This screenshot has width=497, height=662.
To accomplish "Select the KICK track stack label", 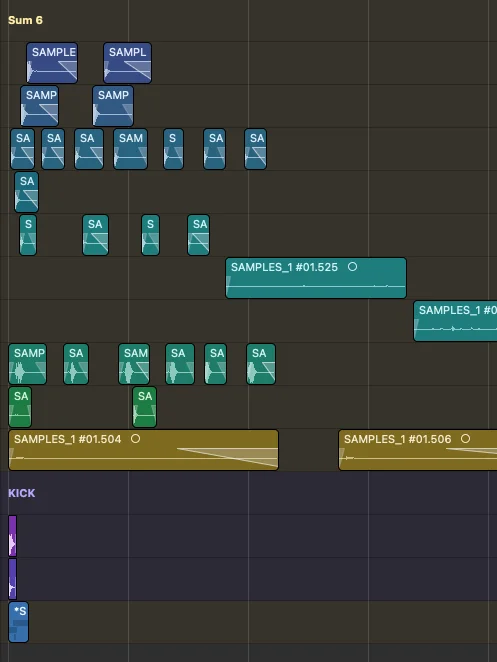I will point(22,493).
